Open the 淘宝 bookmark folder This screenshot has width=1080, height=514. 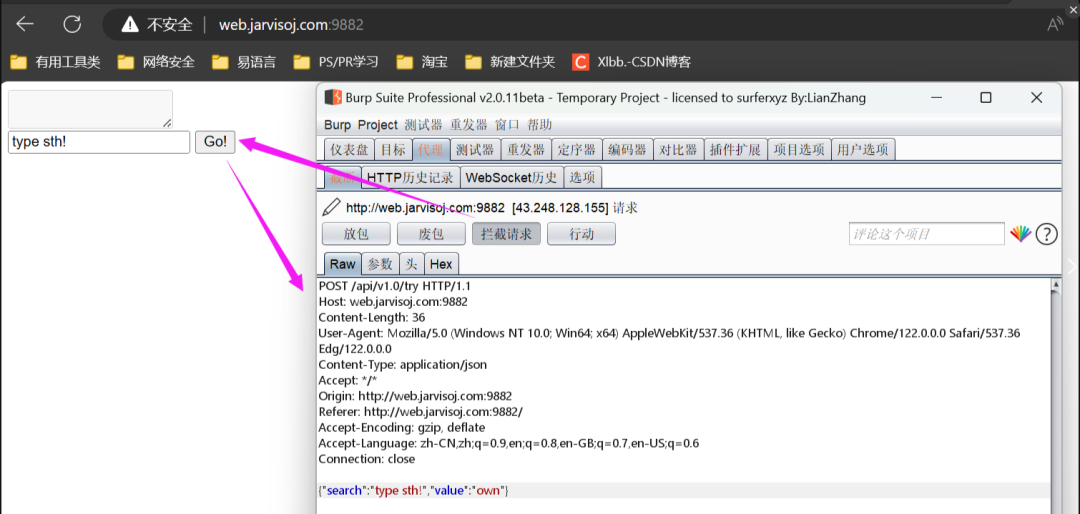pyautogui.click(x=422, y=63)
